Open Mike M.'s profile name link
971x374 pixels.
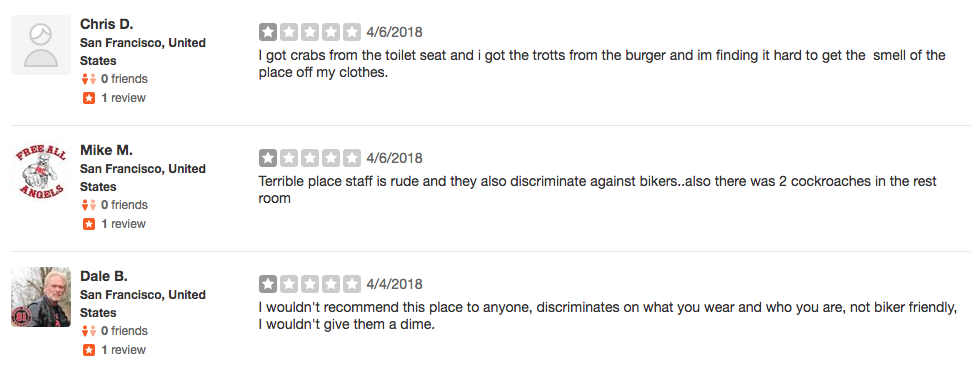[x=107, y=150]
